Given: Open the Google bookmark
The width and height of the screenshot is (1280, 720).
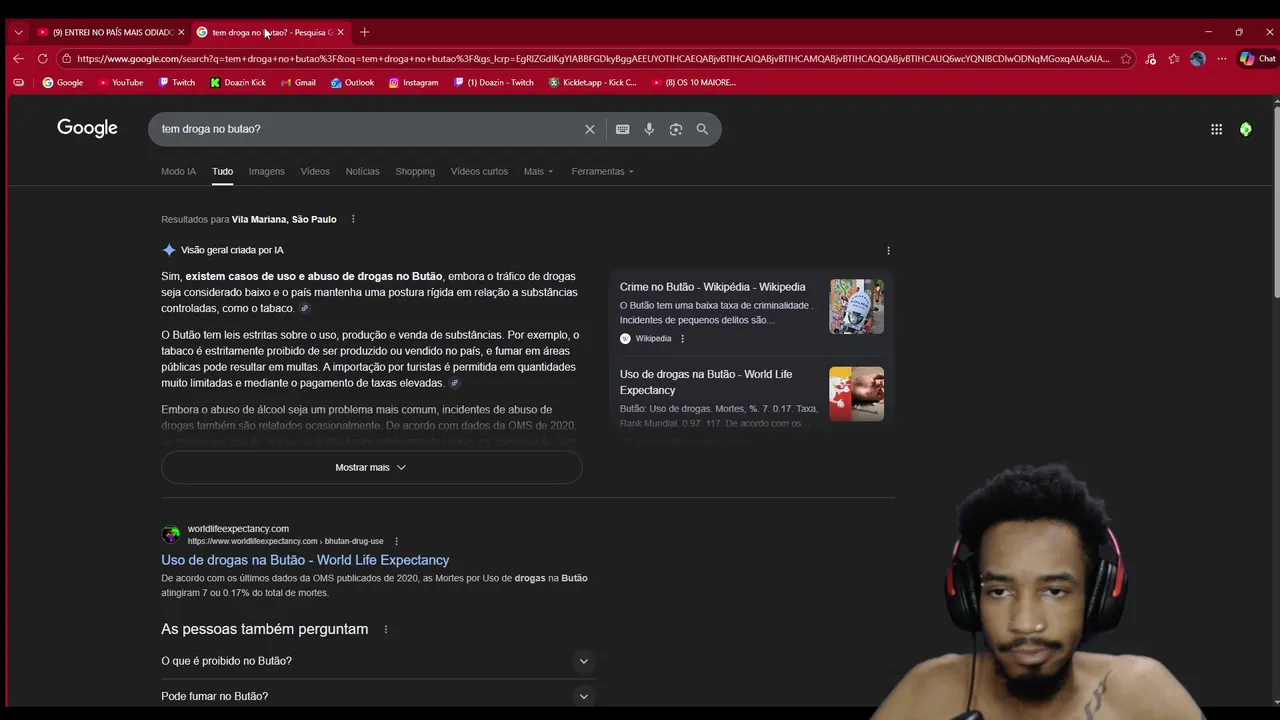Looking at the screenshot, I should pos(63,83).
